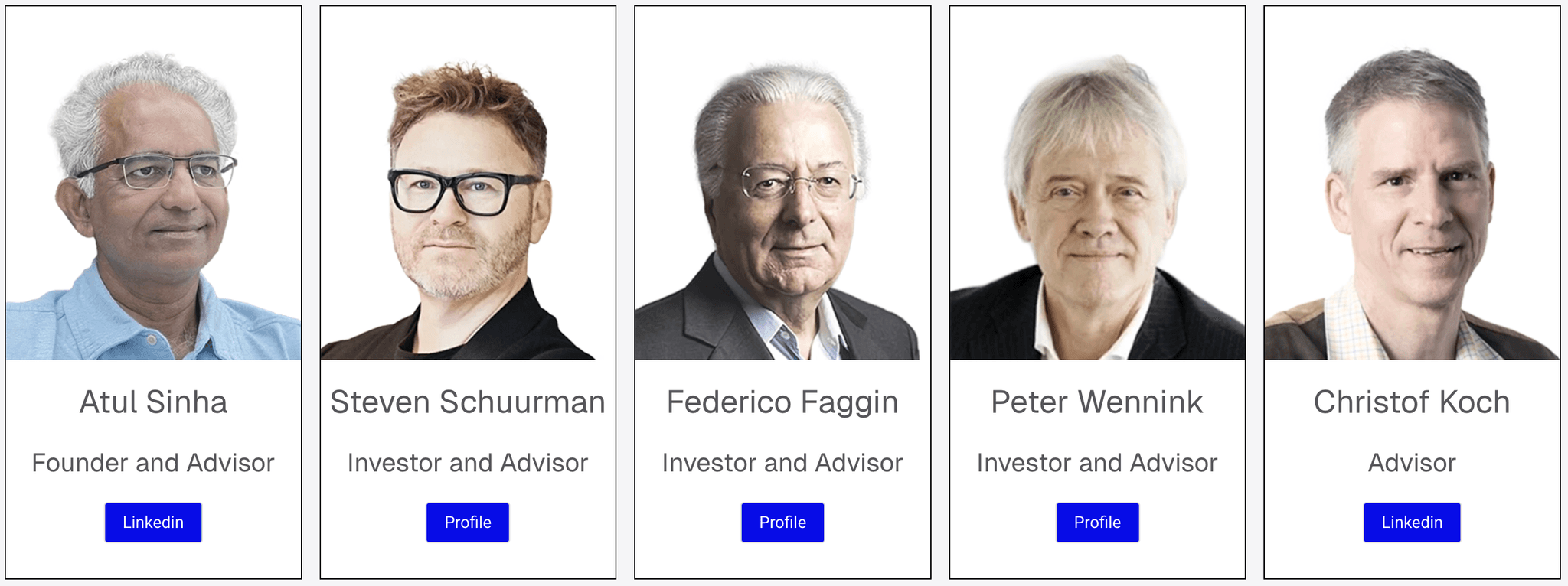Click Federico Faggin's portrait photo
The image size is (1568, 586).
tap(782, 191)
